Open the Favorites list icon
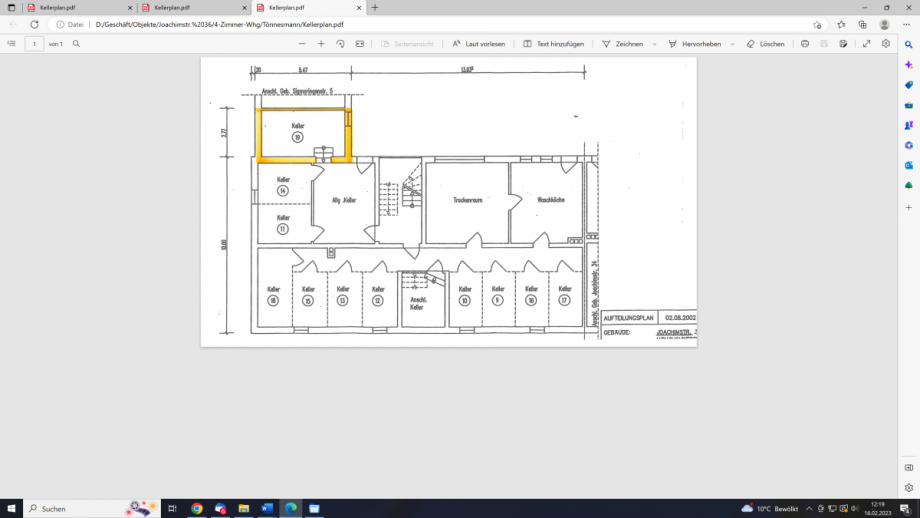The height and width of the screenshot is (518, 920). tap(841, 25)
